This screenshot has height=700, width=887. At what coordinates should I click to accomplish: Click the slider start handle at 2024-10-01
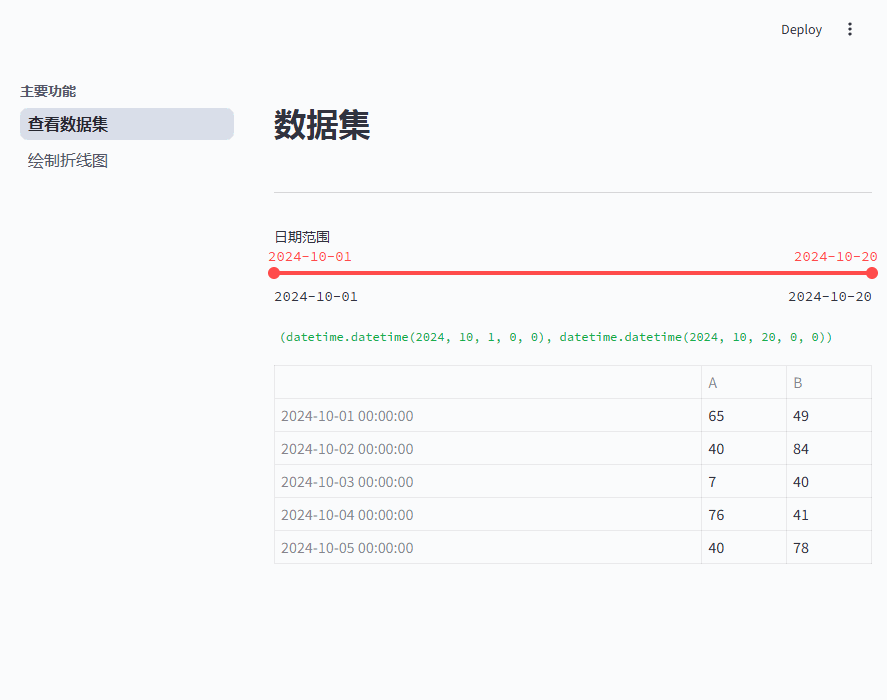click(274, 273)
